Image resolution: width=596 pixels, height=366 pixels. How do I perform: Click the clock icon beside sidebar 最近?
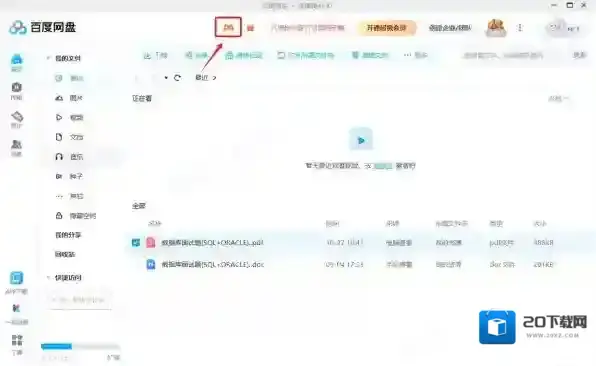click(x=59, y=78)
